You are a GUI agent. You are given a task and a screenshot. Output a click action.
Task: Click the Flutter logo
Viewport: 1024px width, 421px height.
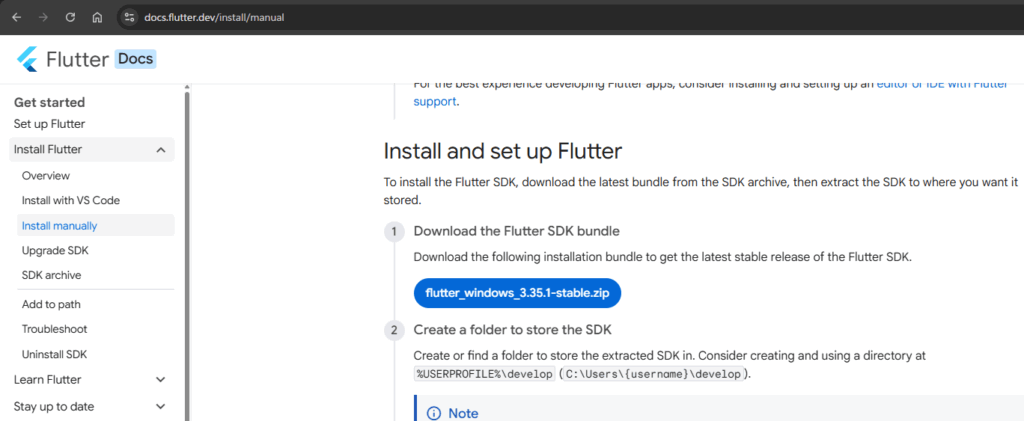27,59
